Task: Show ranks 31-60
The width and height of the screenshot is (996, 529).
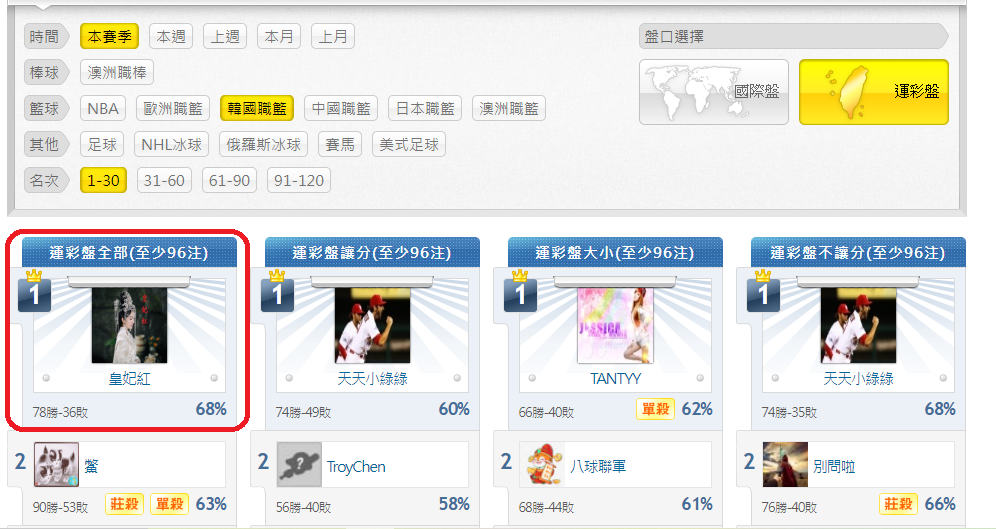Action: coord(164,180)
